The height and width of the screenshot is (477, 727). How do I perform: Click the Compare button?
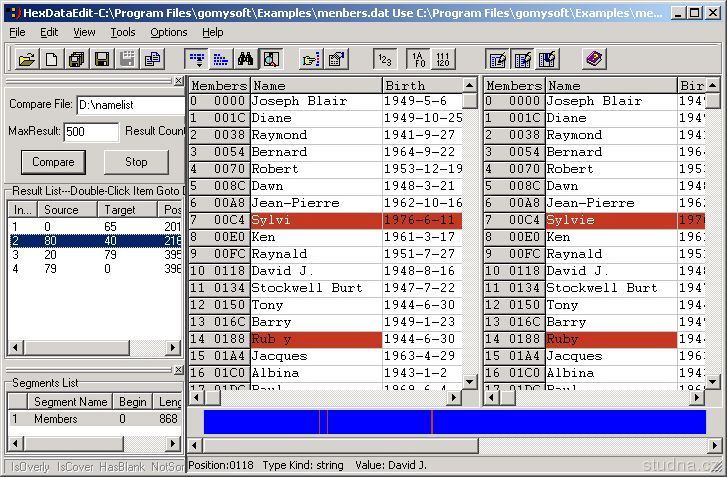point(53,162)
